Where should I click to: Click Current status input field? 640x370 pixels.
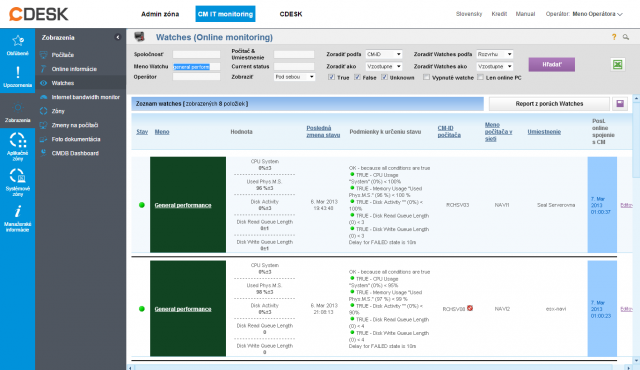click(x=294, y=66)
